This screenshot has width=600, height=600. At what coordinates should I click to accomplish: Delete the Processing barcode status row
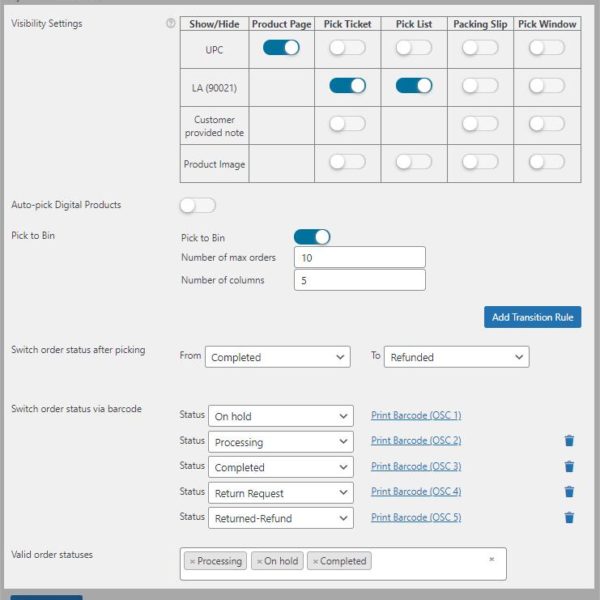pyautogui.click(x=569, y=441)
